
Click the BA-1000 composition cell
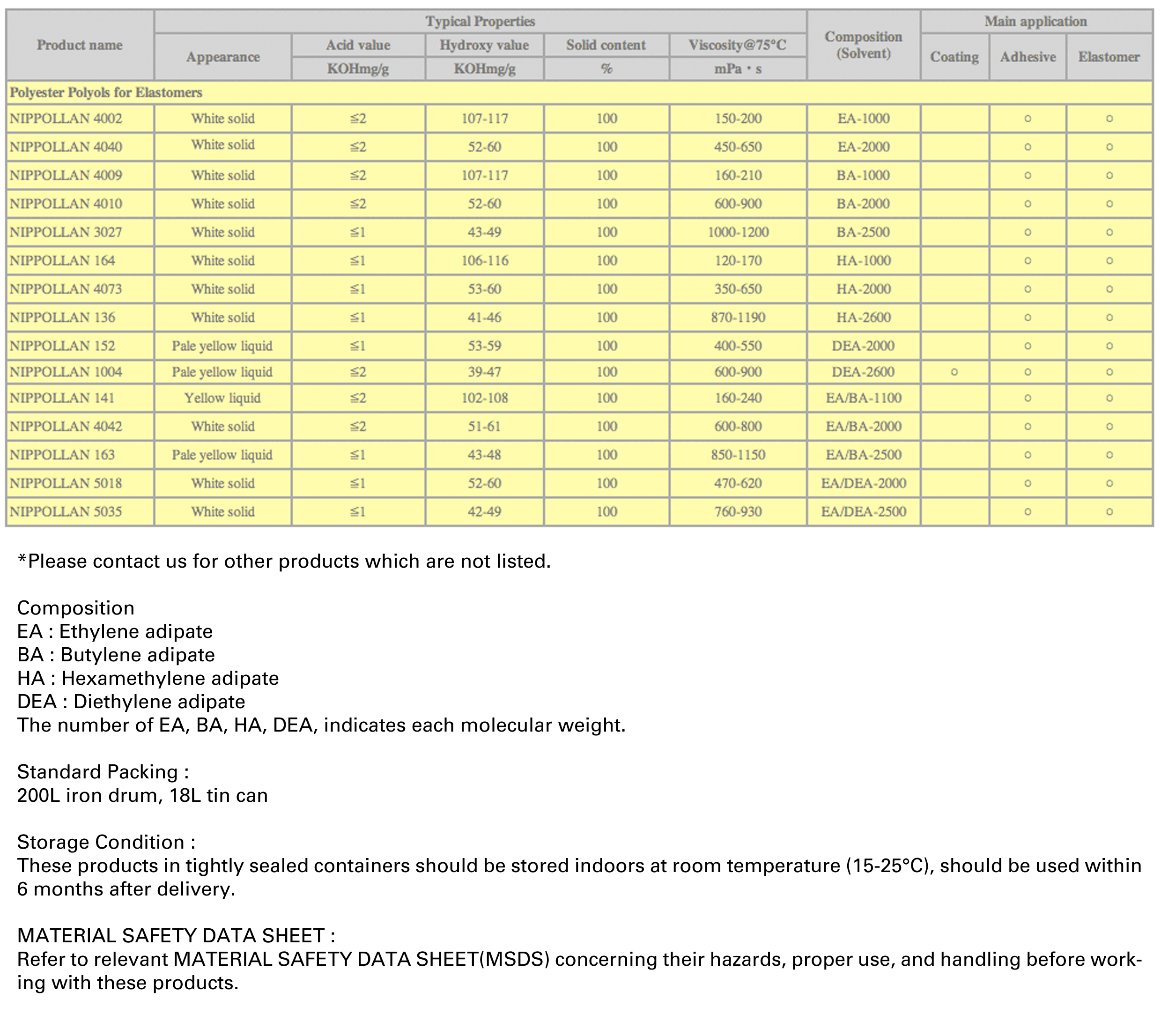tap(863, 175)
